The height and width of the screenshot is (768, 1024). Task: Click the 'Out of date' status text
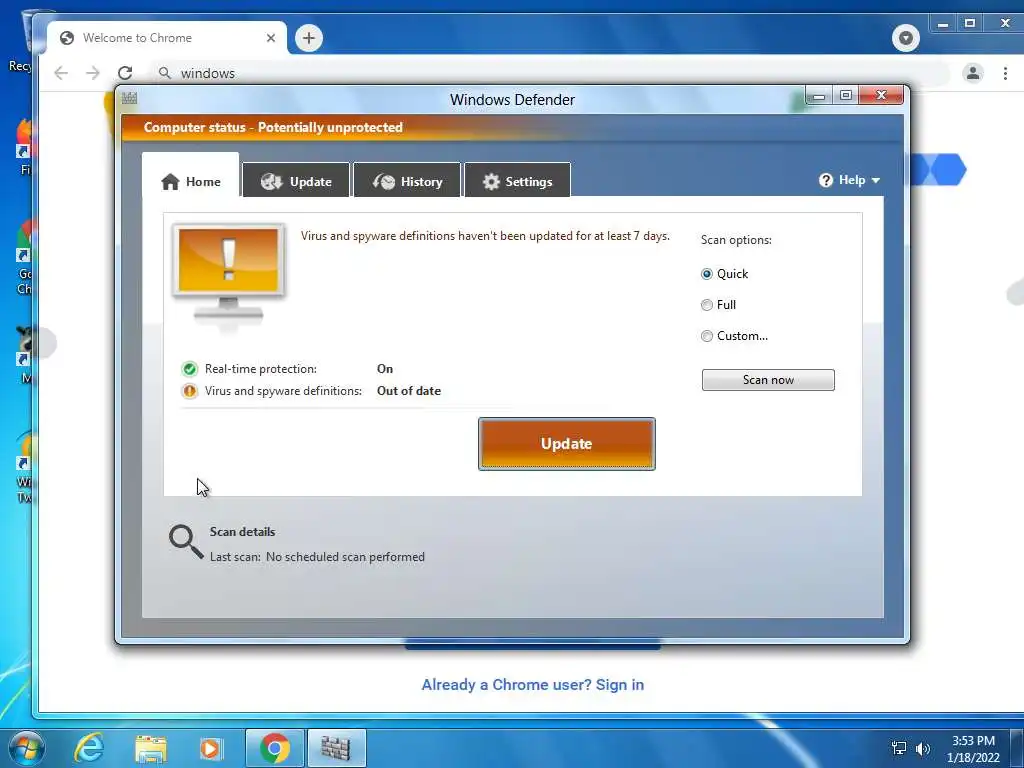click(409, 391)
